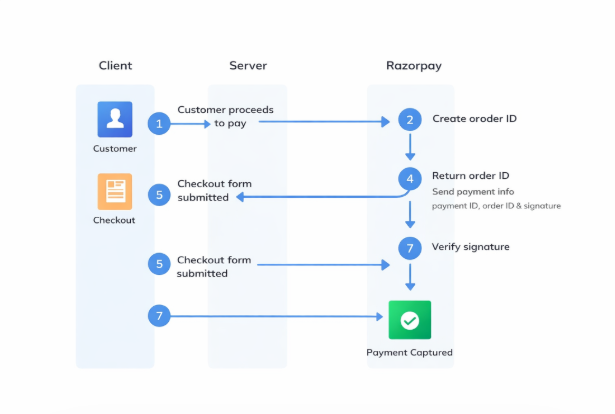
Task: Select step circle 4 beside Return order ID
Action: pos(409,179)
